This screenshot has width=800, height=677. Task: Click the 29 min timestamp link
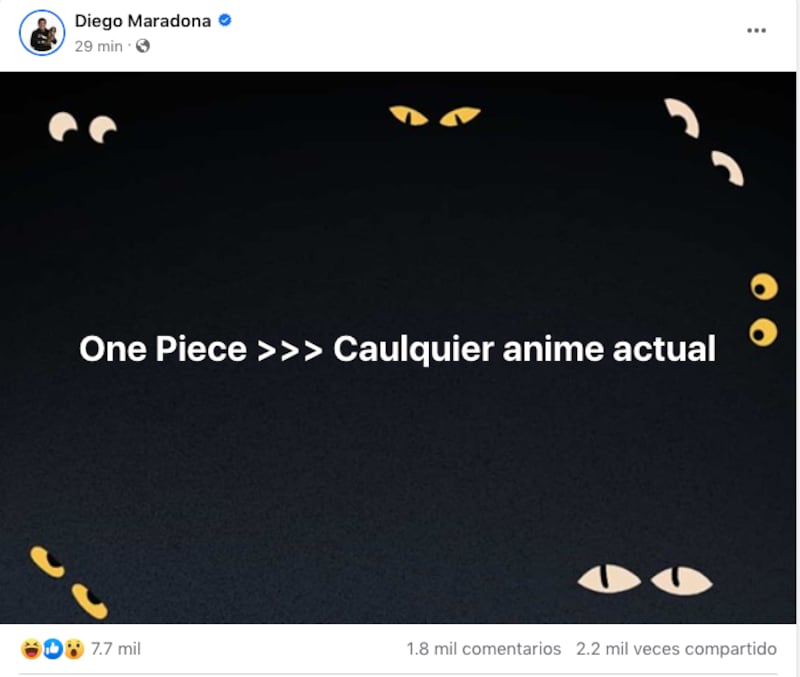tap(98, 46)
